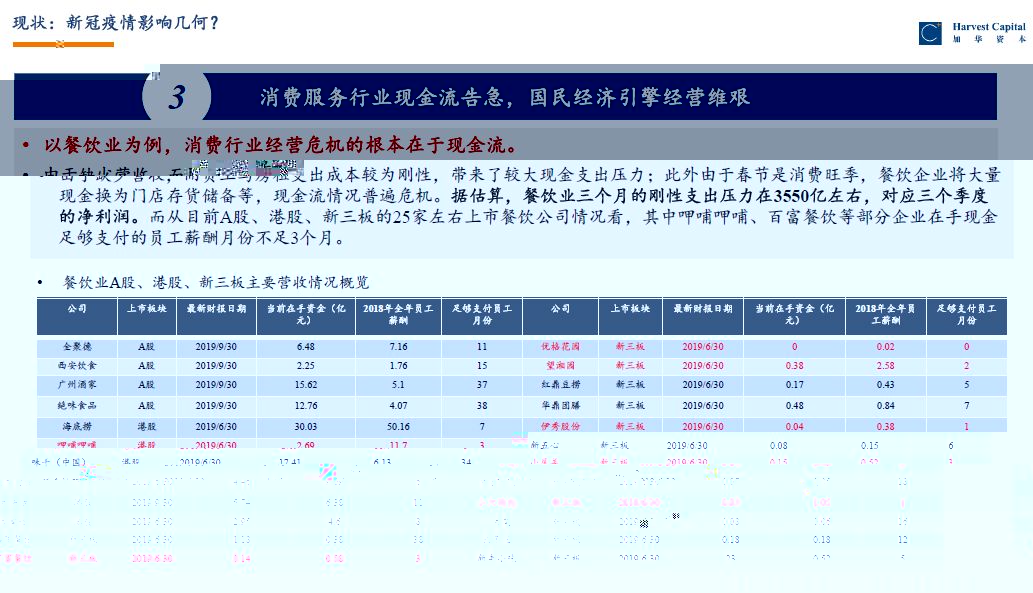Click the table caption "餐饮业A股、港股、新三板主要营收情况概览"
1033x593 pixels.
pos(215,283)
